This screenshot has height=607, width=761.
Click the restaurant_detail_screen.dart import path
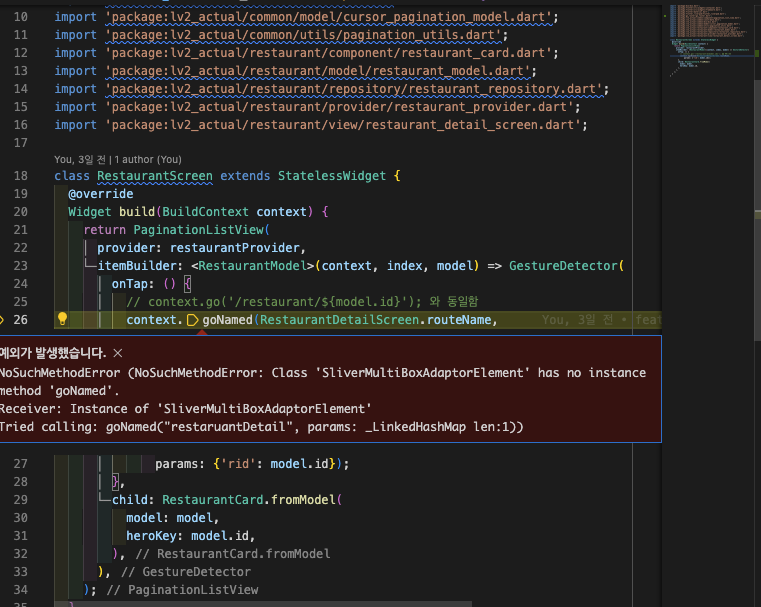(346, 125)
